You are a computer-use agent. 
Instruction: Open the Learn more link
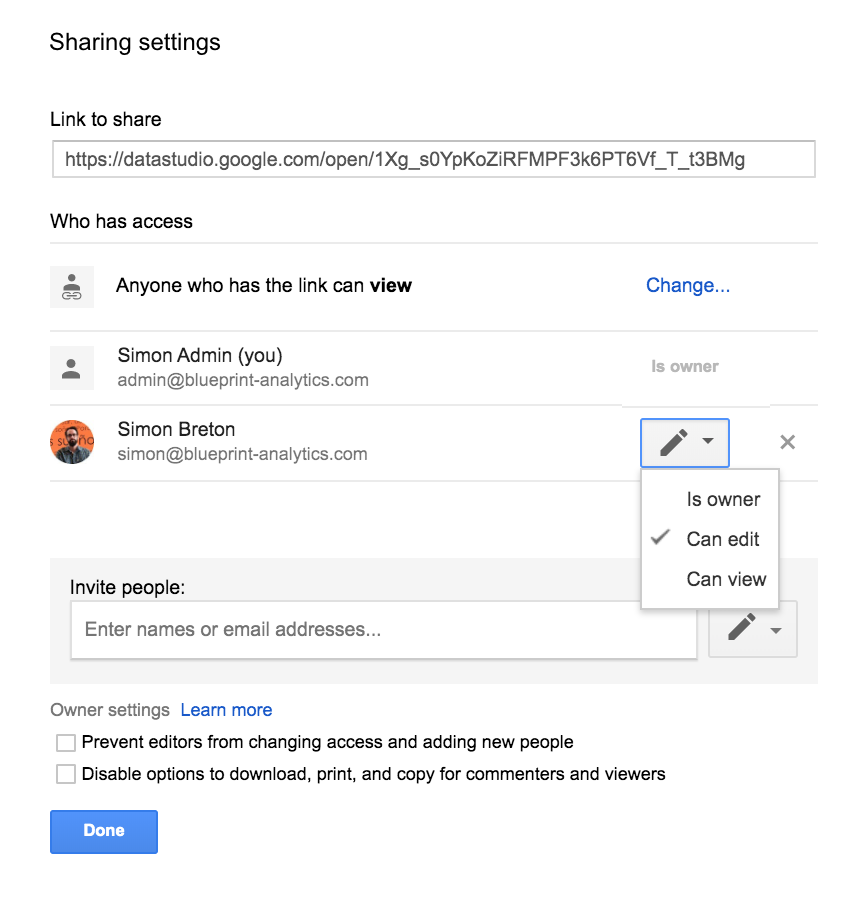[x=226, y=710]
